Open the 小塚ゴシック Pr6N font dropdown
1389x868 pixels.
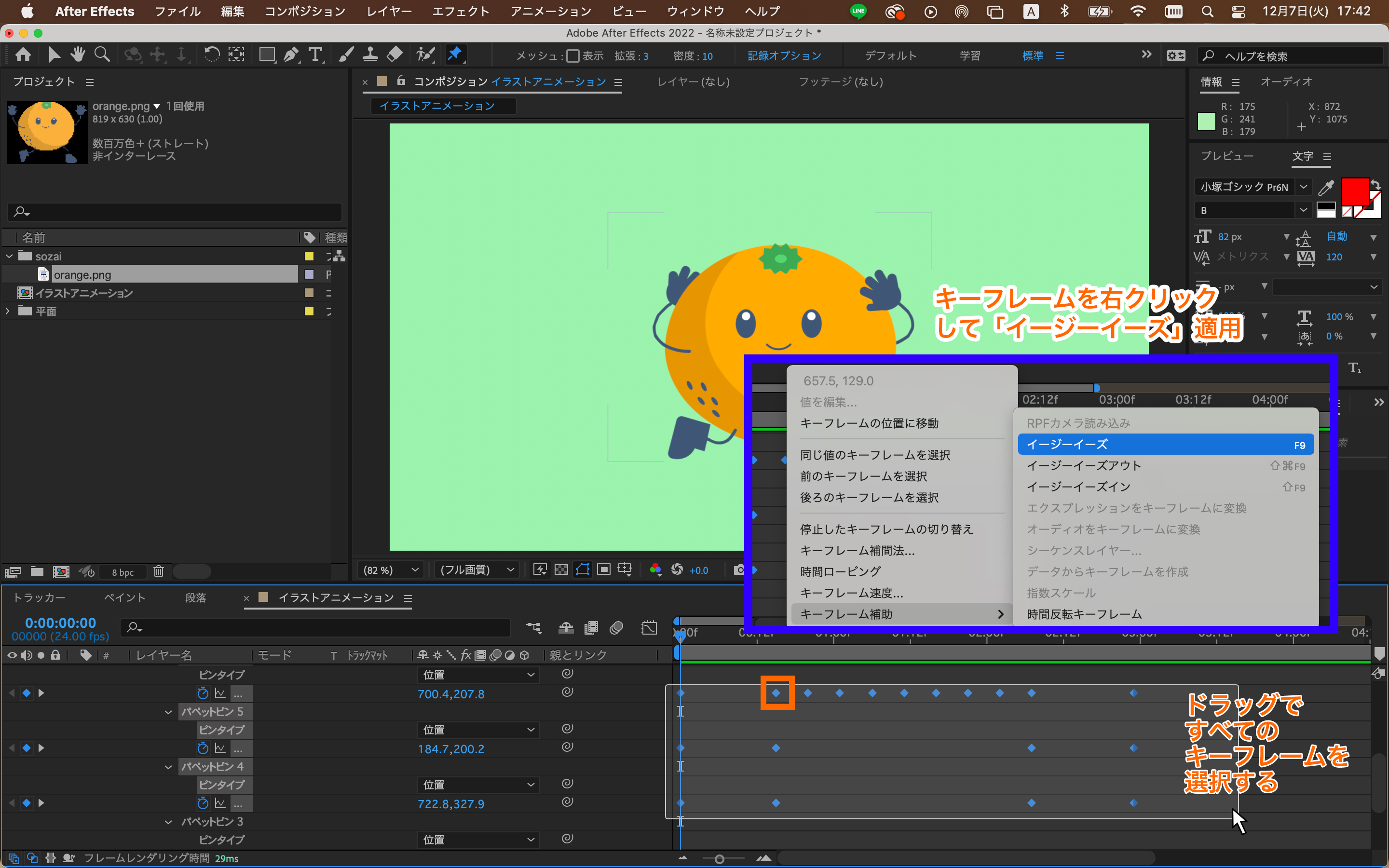(1304, 187)
